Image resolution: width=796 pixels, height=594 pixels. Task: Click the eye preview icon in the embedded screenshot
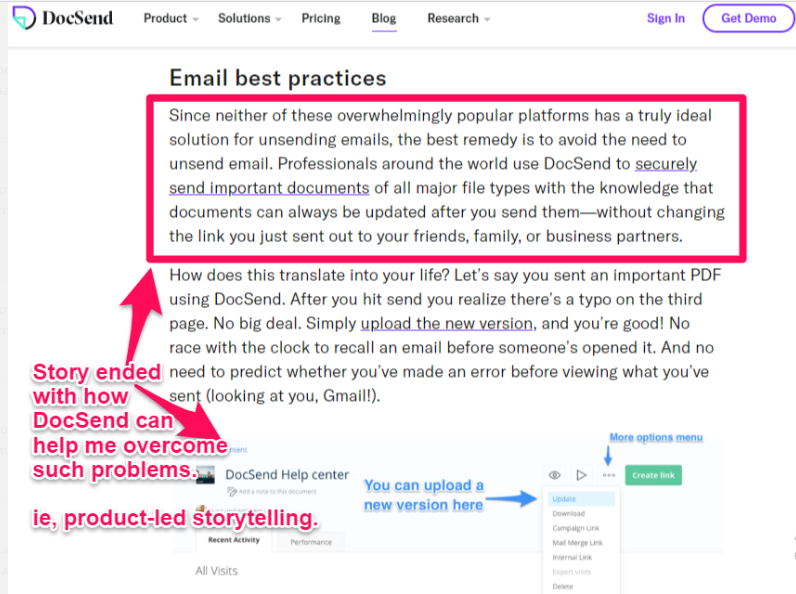[x=554, y=475]
